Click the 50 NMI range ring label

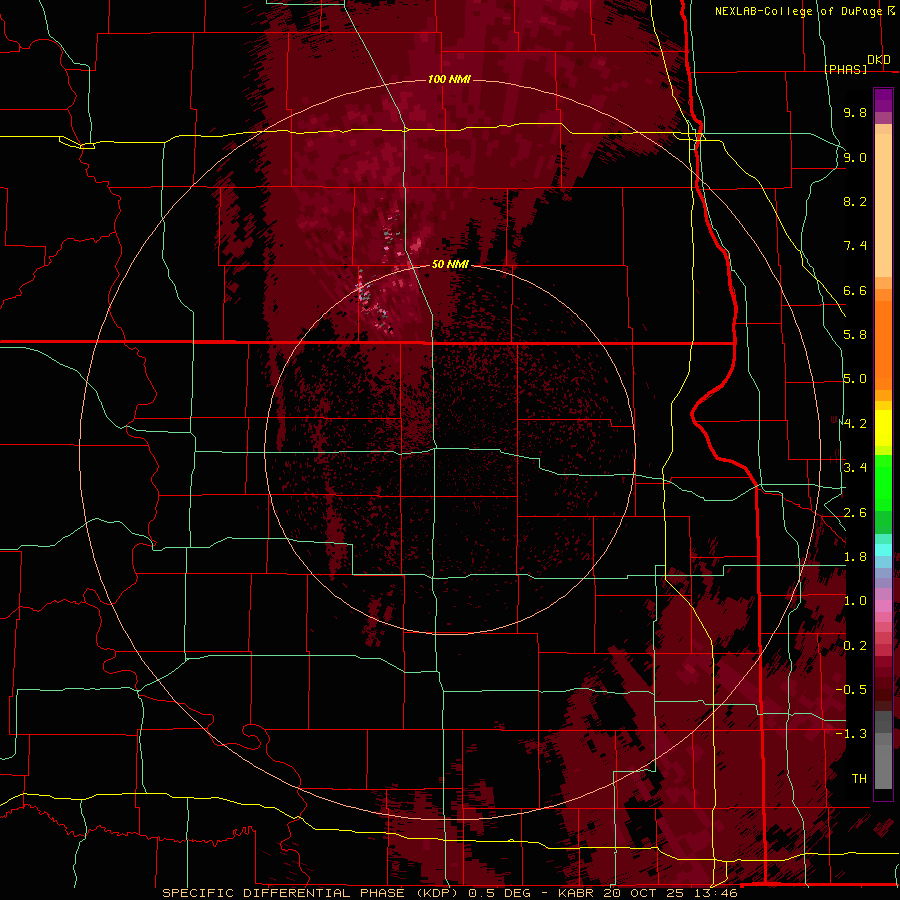[450, 264]
